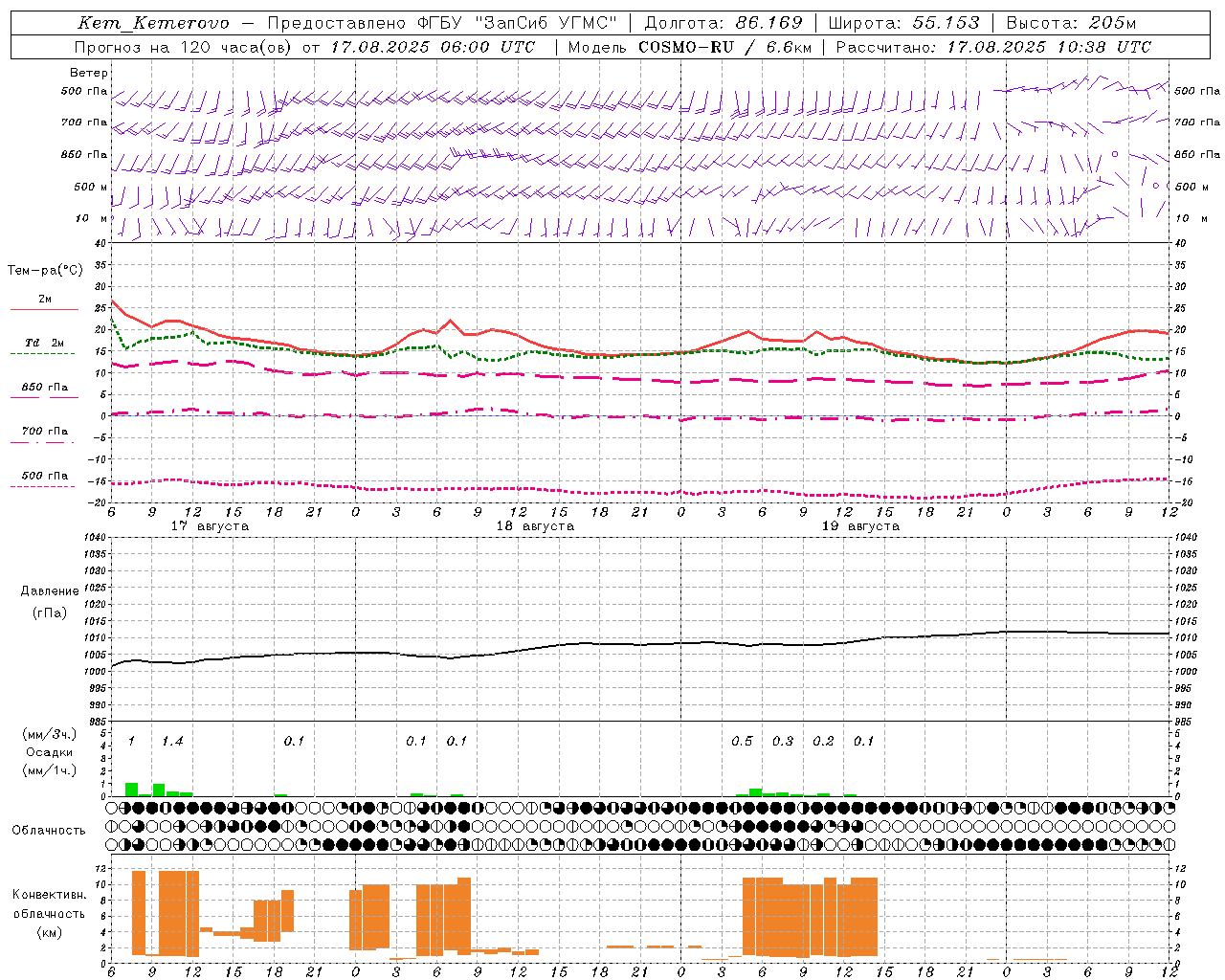Click the Рассчитано: 17.08.2025 10:38 UTC timestamp
Image resolution: width=1225 pixels, height=980 pixels.
pyautogui.click(x=993, y=47)
